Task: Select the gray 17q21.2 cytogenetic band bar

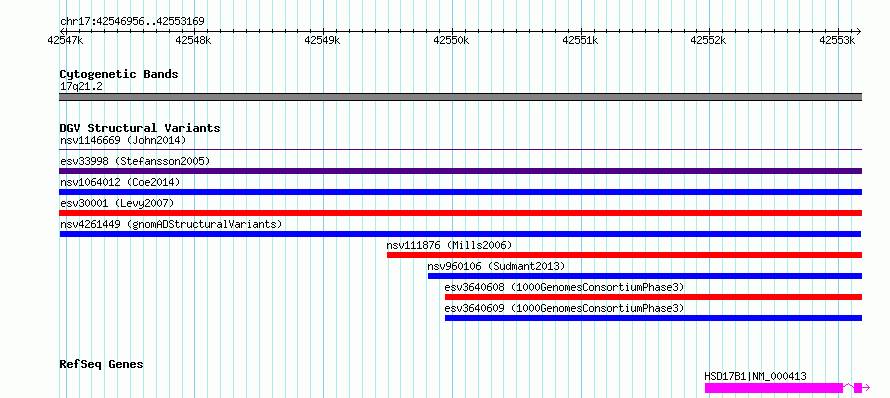Action: (460, 97)
